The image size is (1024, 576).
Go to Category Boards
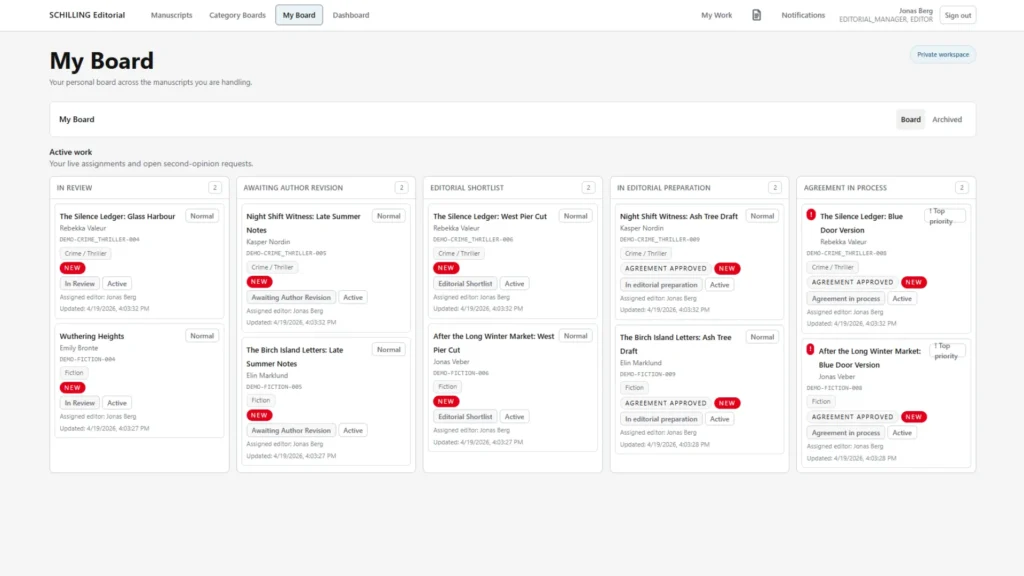coord(237,15)
